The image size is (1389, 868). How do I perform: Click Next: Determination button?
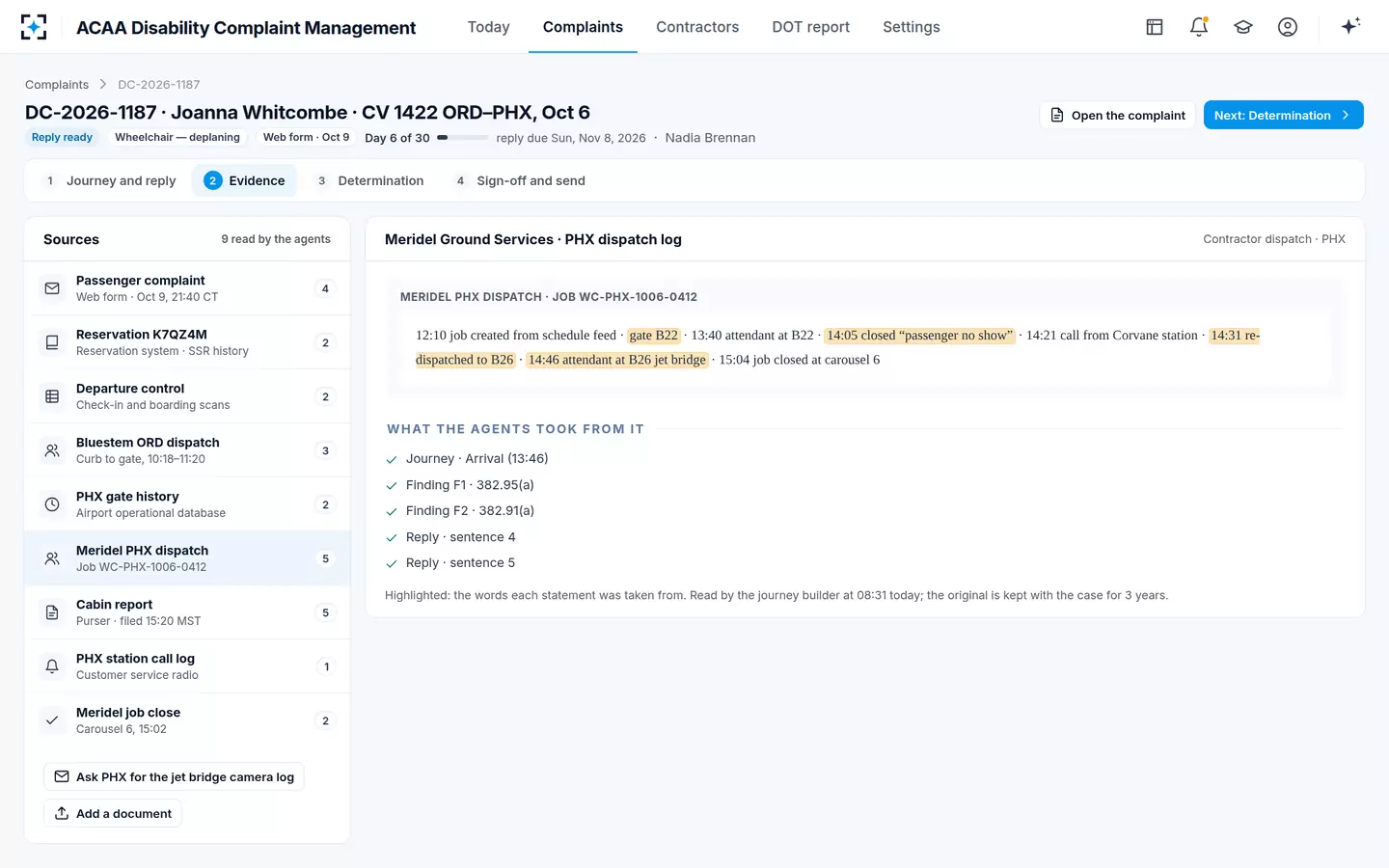(x=1283, y=115)
